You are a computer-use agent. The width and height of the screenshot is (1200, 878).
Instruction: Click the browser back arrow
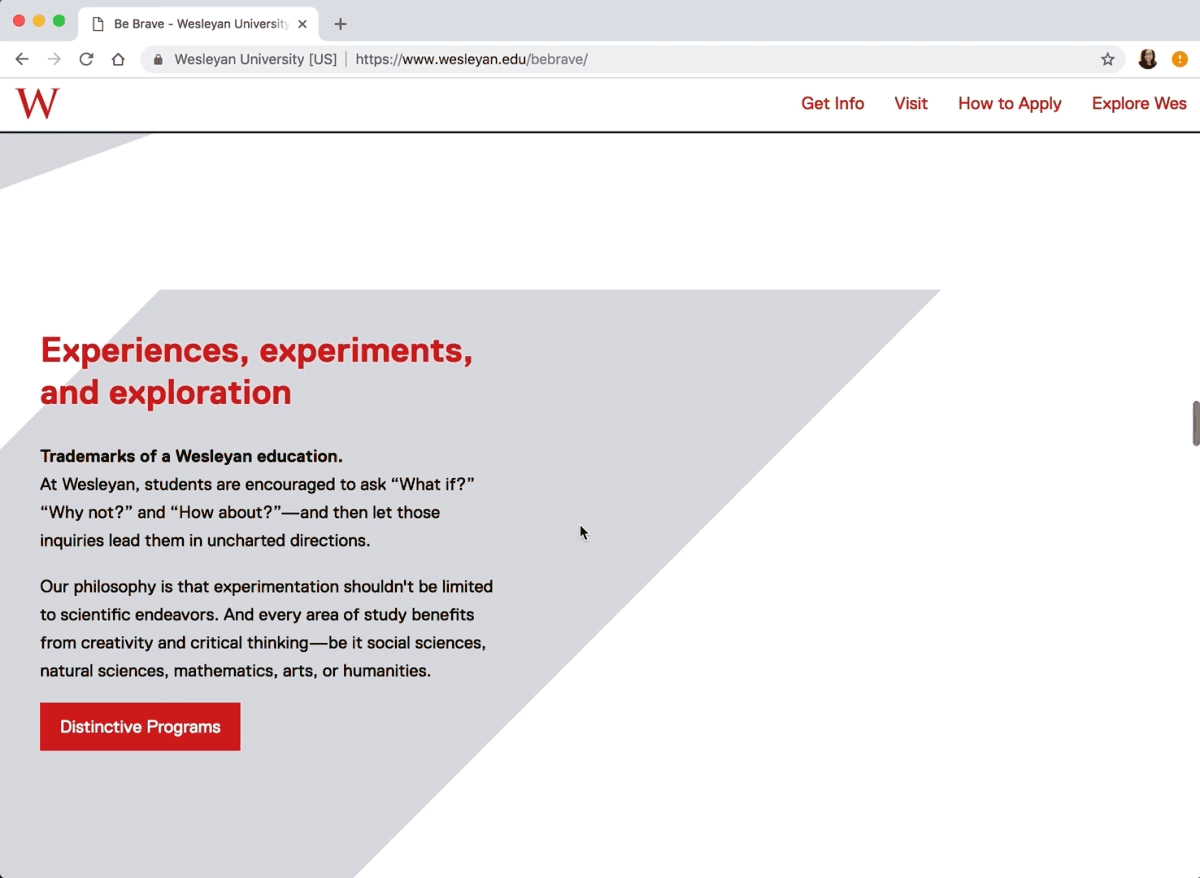(22, 59)
